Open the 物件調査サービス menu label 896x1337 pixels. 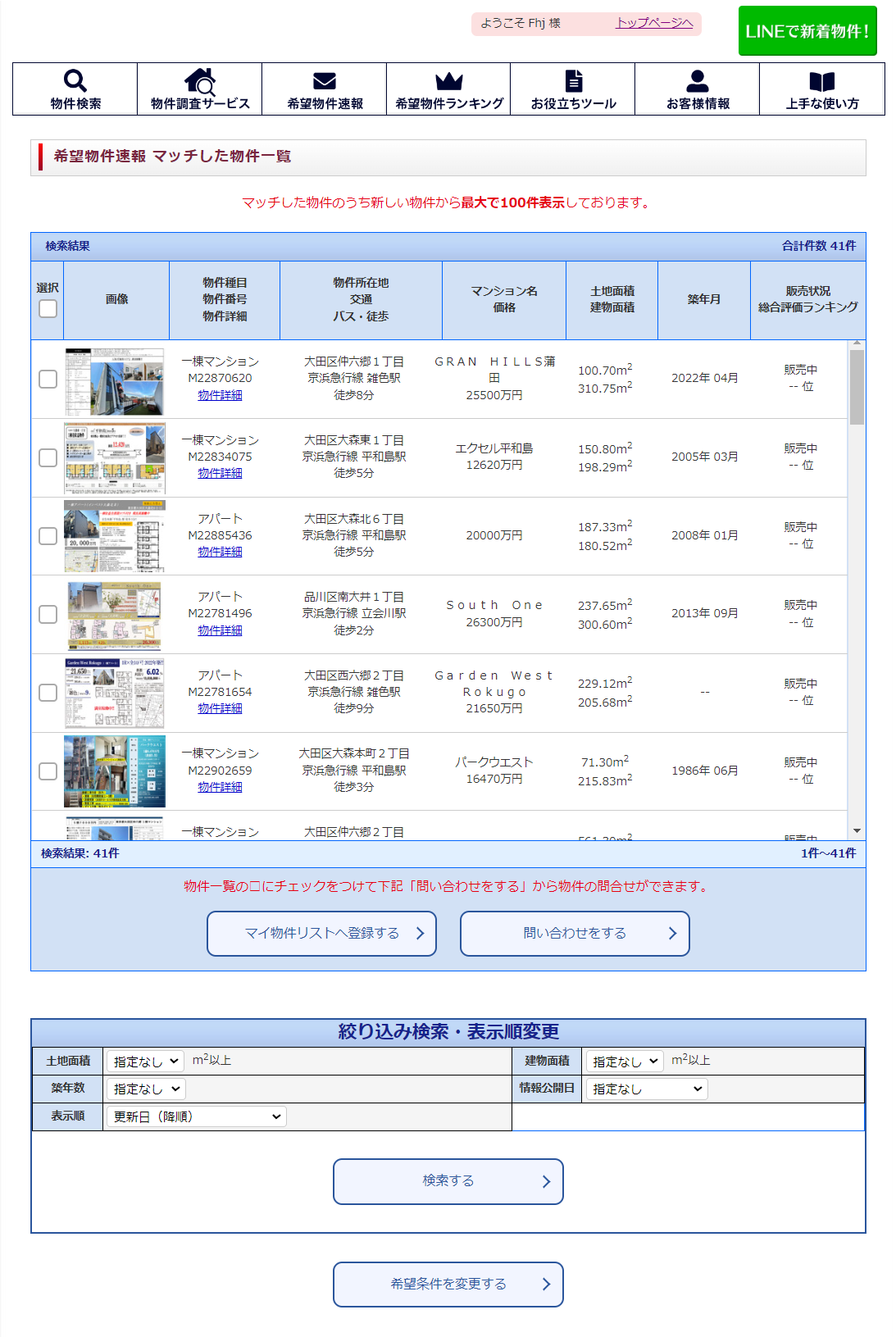[x=200, y=103]
